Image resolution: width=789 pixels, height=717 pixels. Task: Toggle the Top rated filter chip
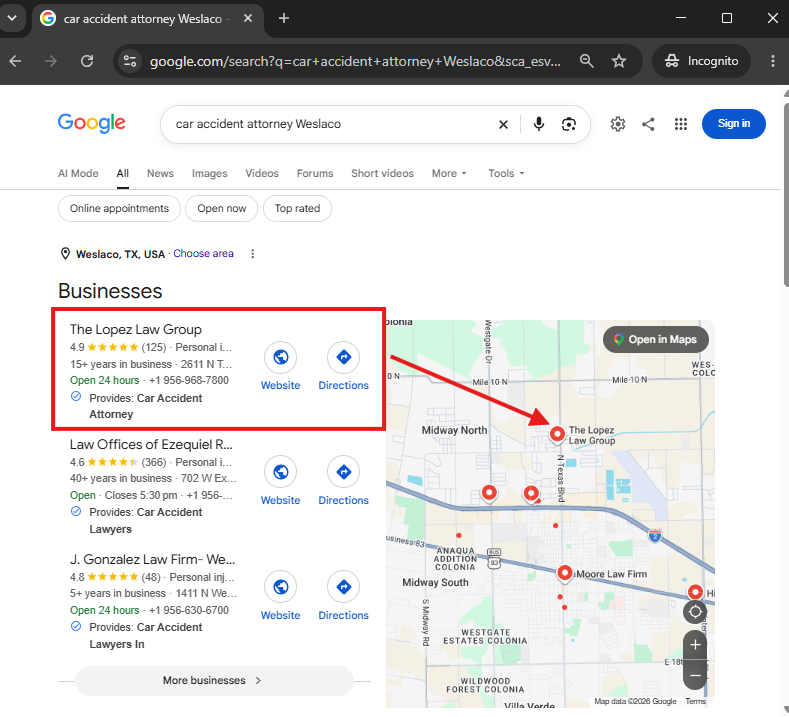coord(297,208)
